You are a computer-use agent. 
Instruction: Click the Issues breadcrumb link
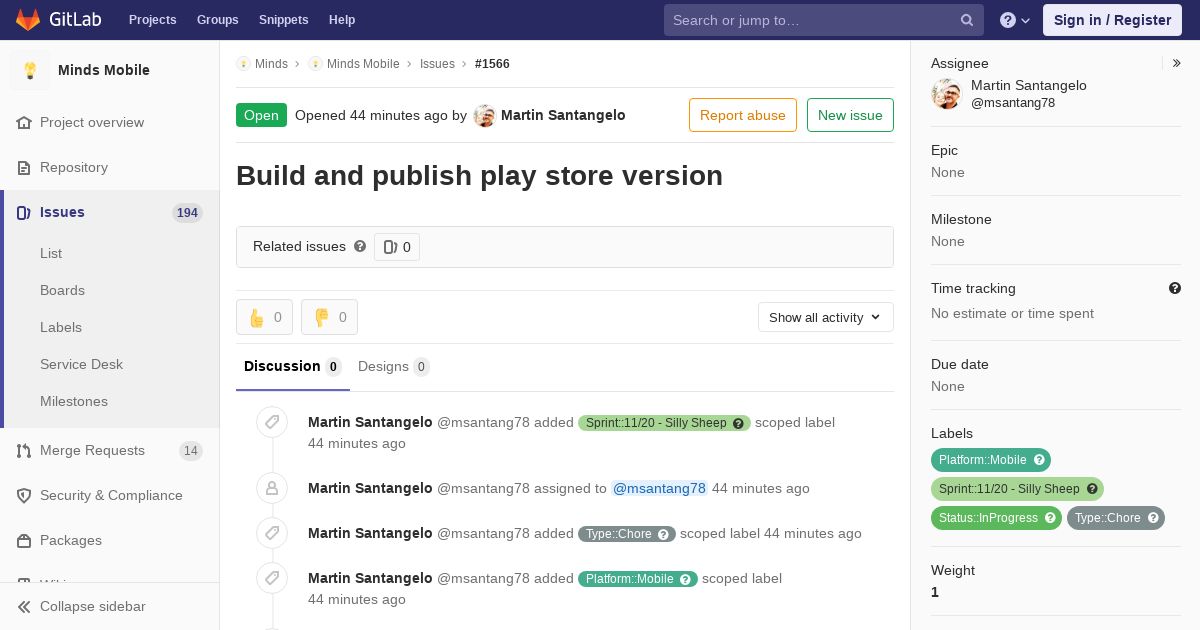click(437, 64)
